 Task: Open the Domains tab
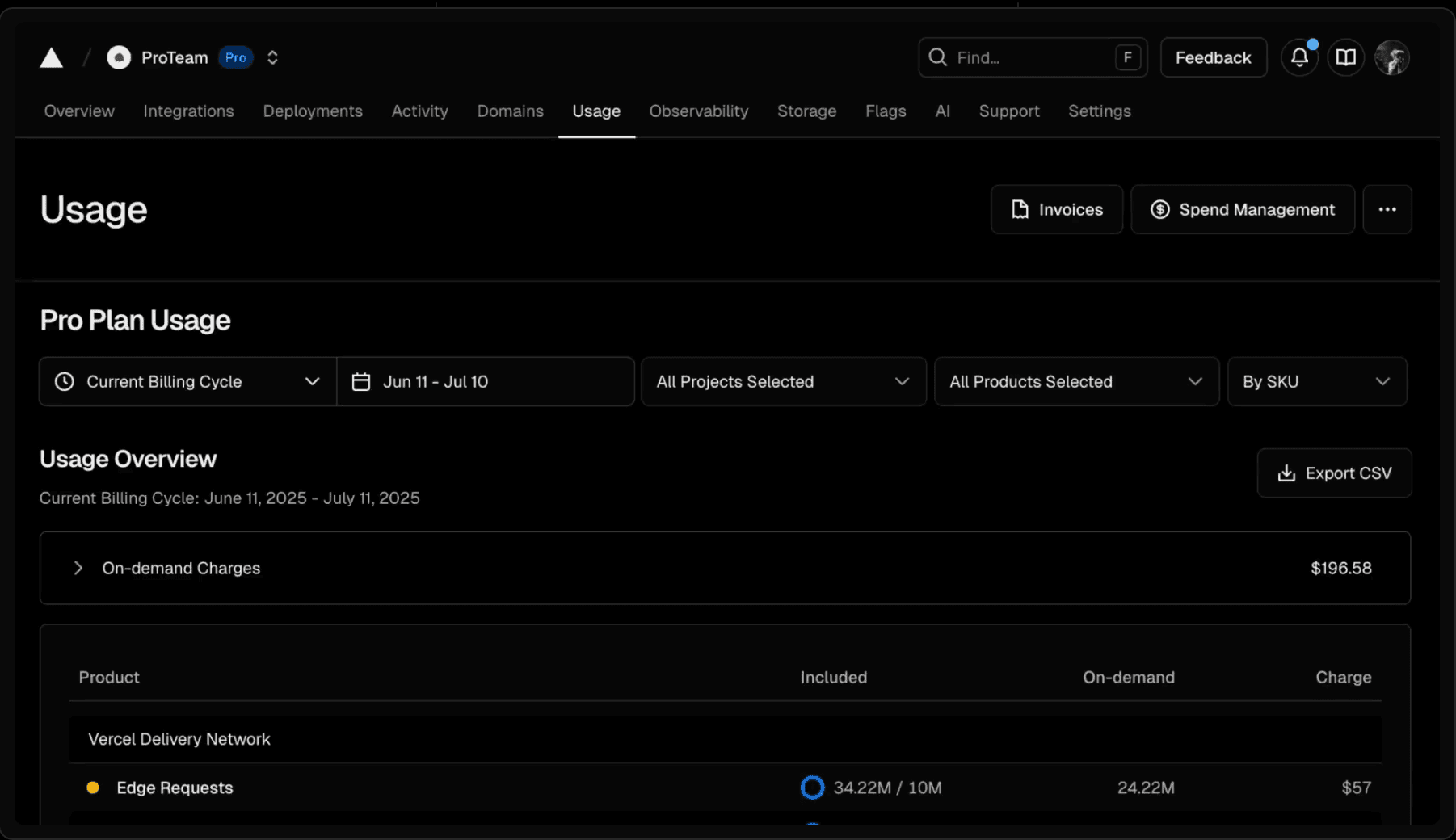(510, 111)
